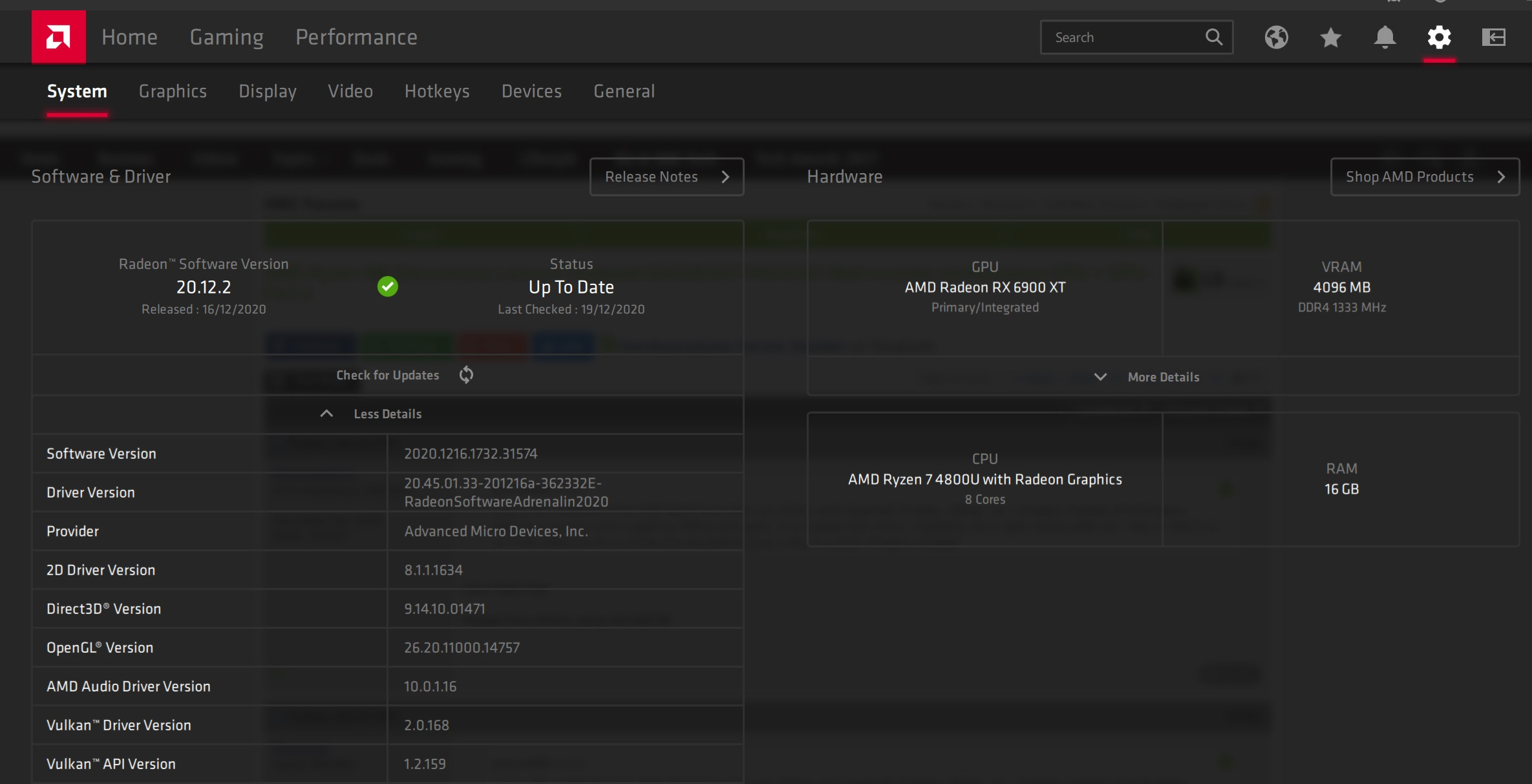Expand hardware More Details
Image resolution: width=1532 pixels, height=784 pixels.
[x=1162, y=377]
